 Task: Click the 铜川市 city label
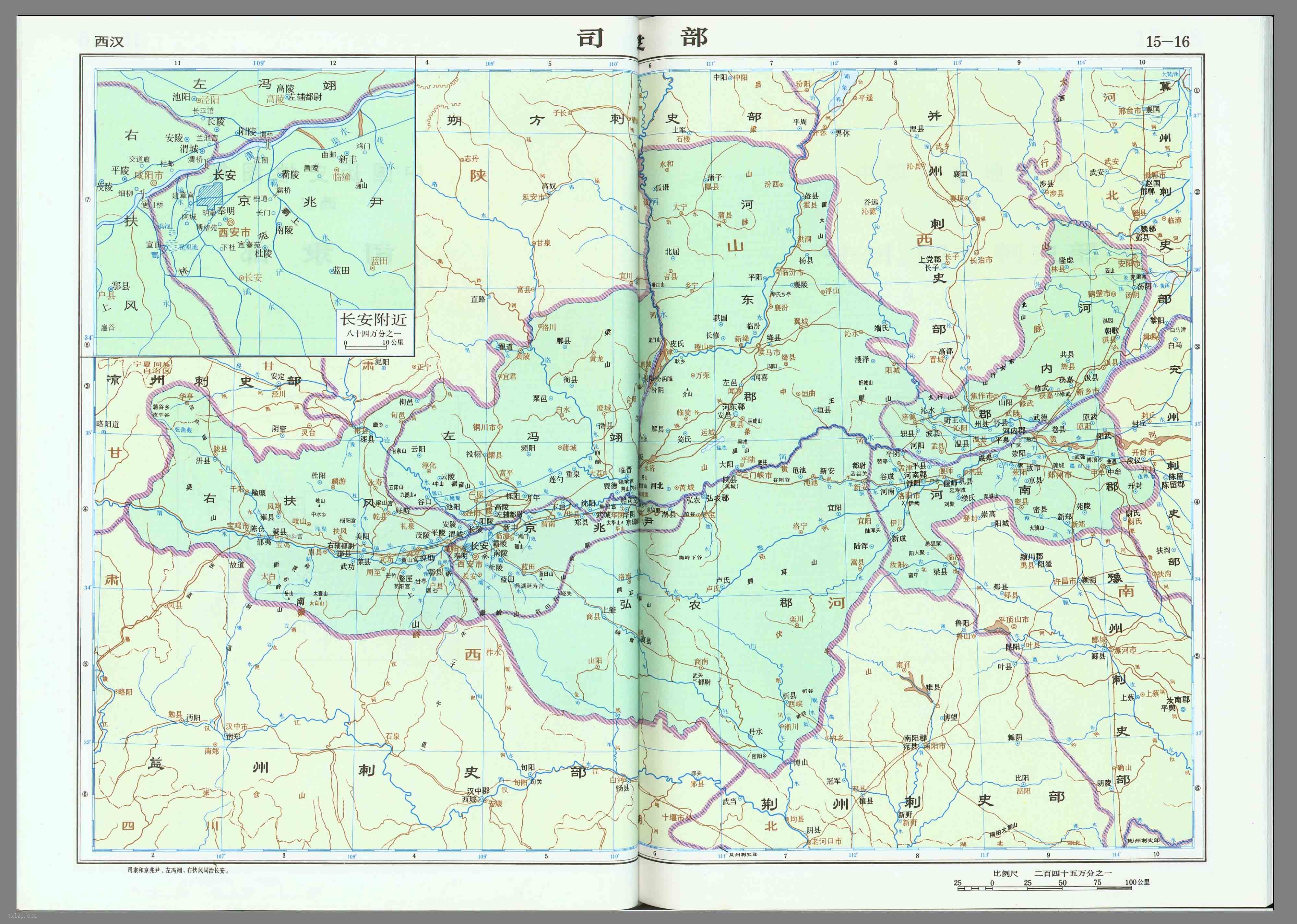484,427
